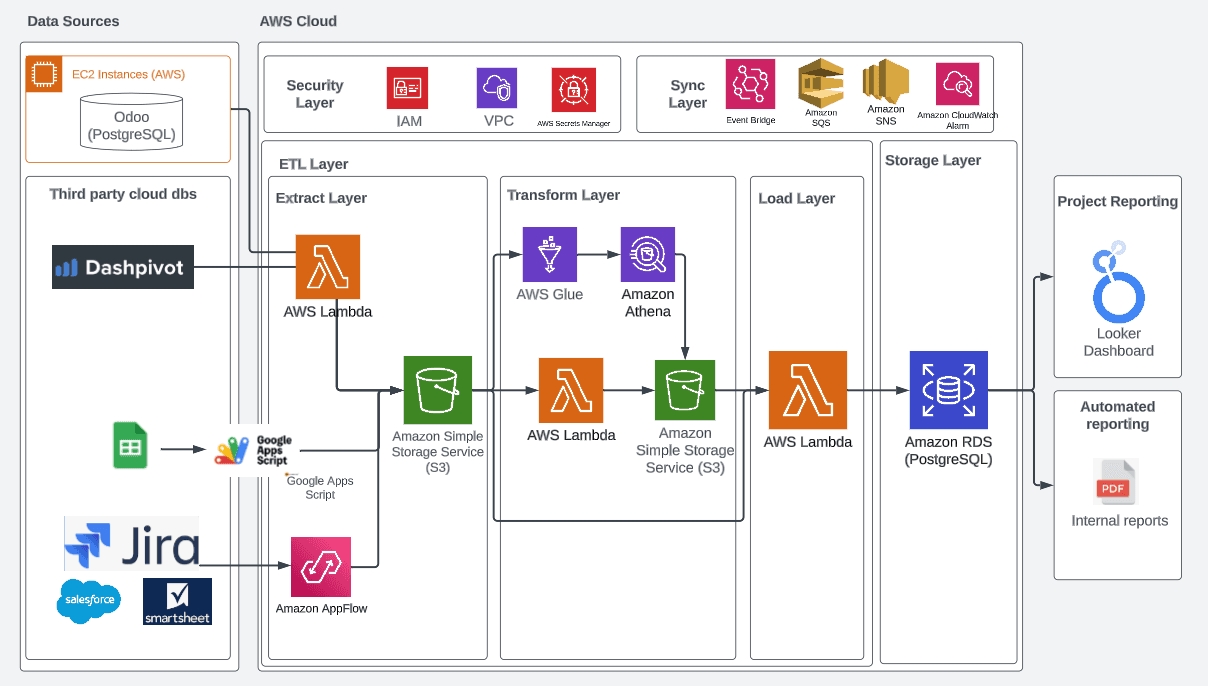Click the AWS Secrets Manager icon
The image size is (1208, 686).
(573, 90)
